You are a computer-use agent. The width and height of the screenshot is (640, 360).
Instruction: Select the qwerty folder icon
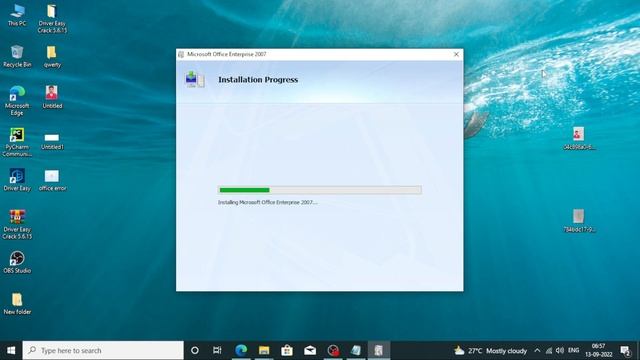(52, 56)
